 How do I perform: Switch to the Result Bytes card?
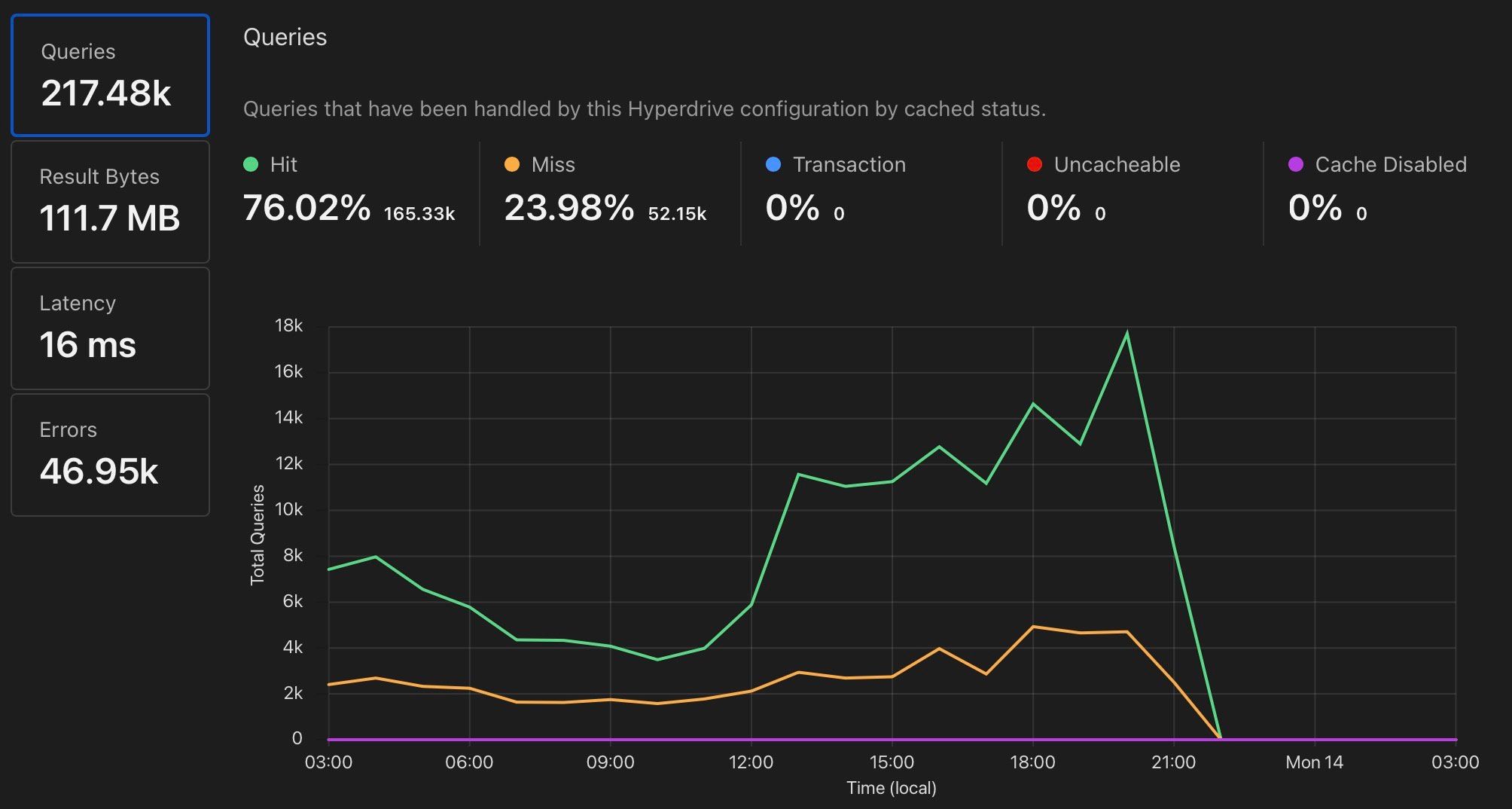pyautogui.click(x=110, y=202)
